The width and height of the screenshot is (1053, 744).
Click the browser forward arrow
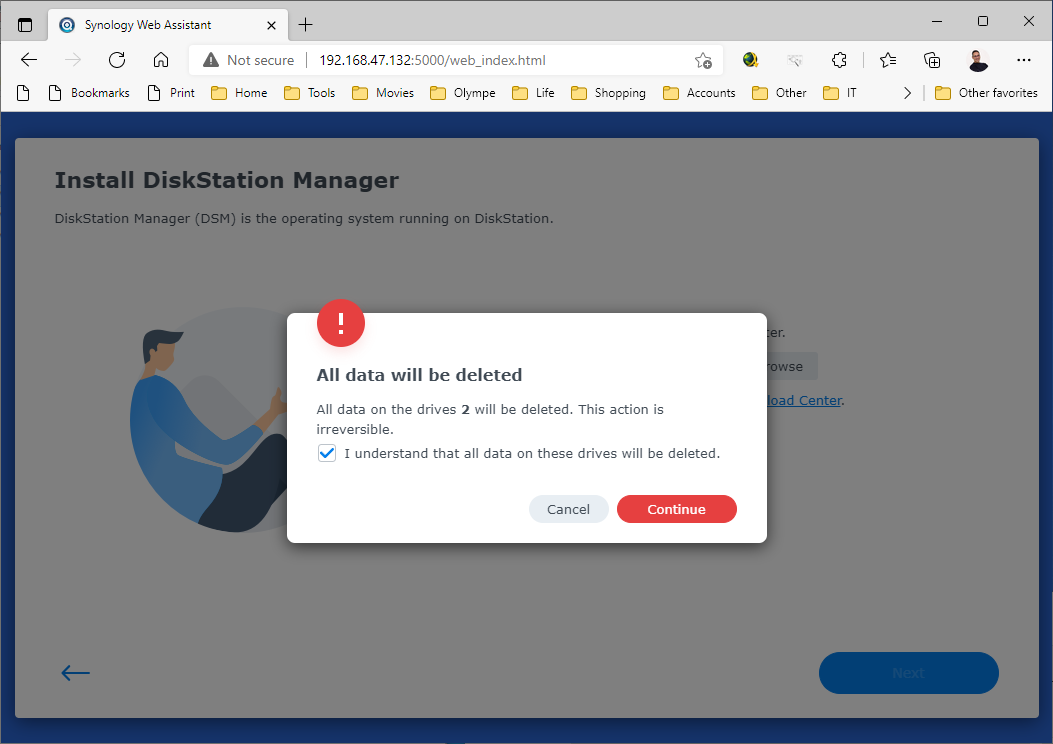[73, 60]
